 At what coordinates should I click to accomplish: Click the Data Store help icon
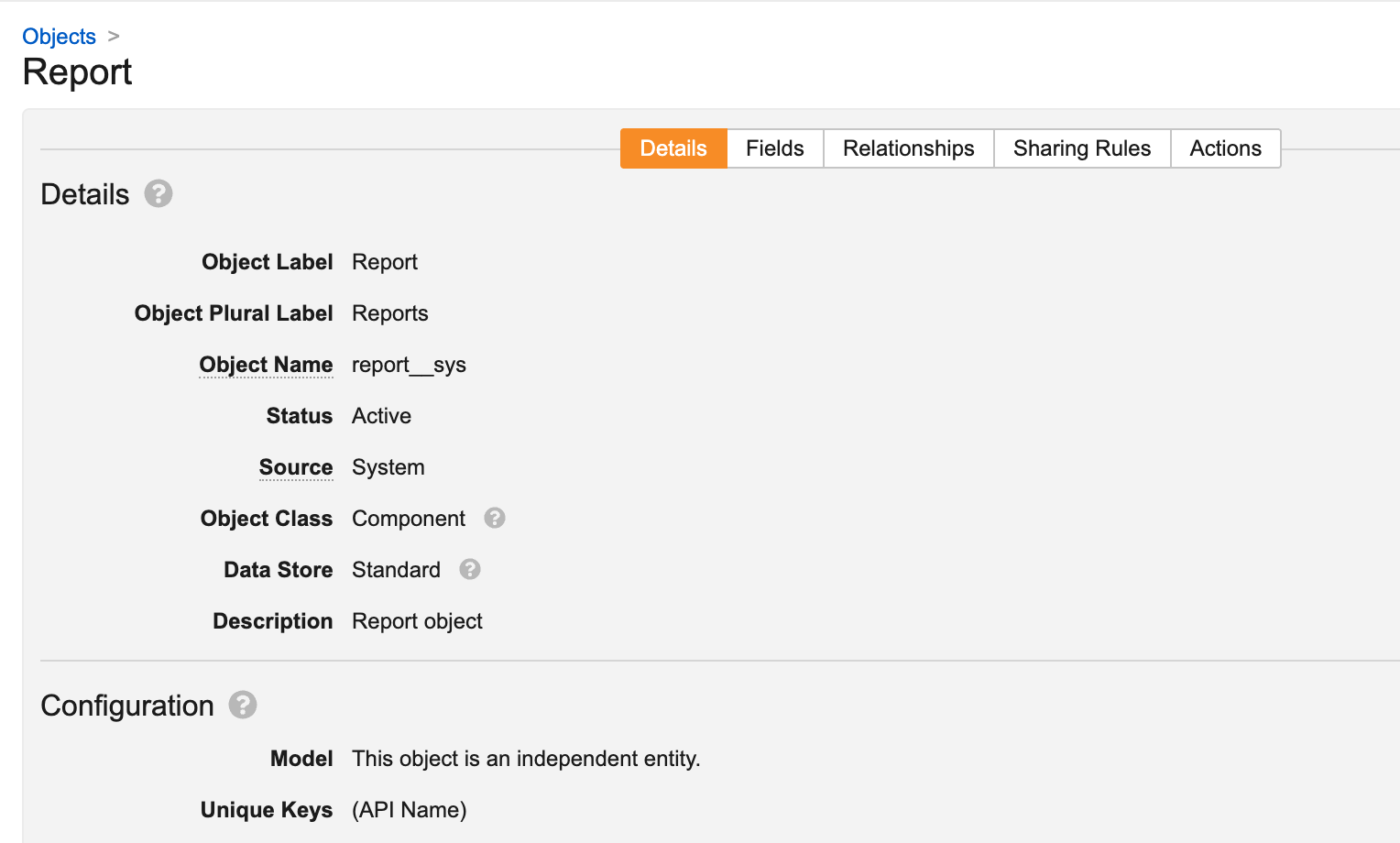(470, 570)
